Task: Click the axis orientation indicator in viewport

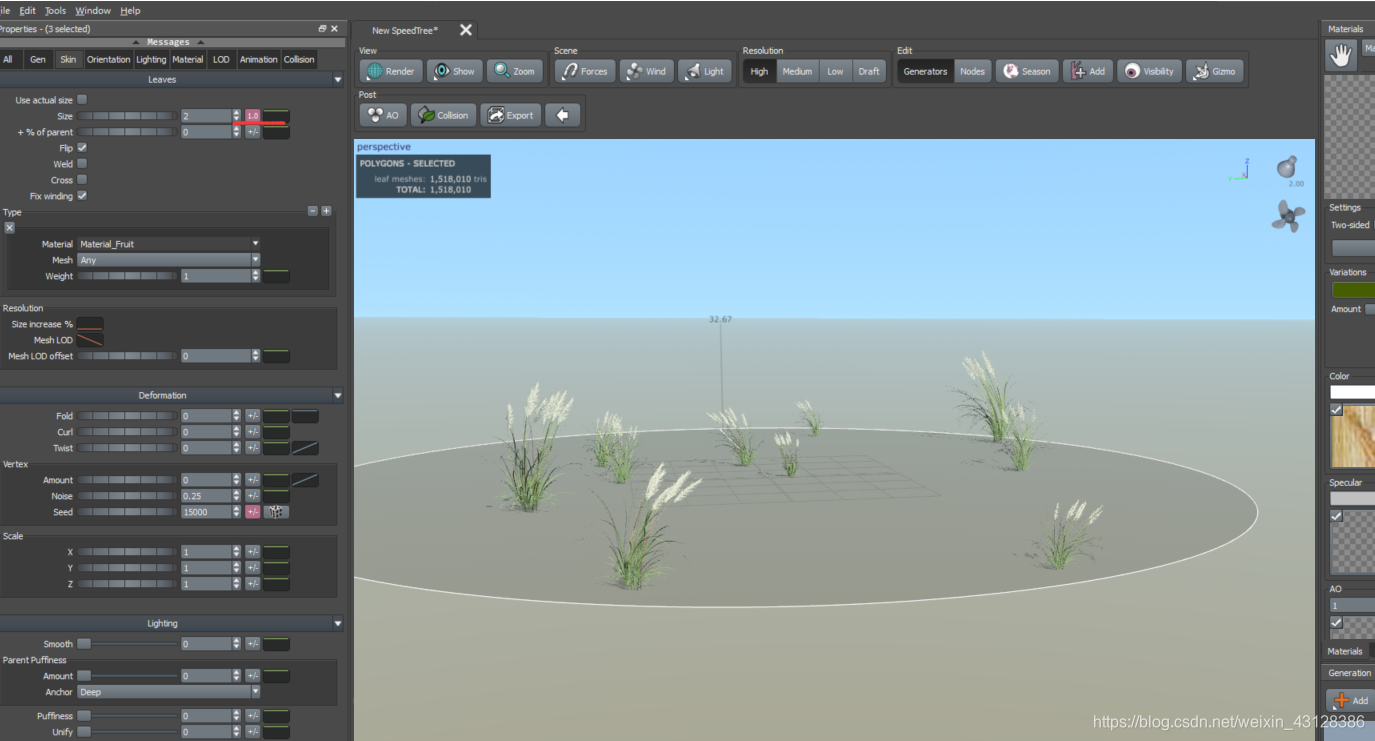Action: click(1240, 170)
